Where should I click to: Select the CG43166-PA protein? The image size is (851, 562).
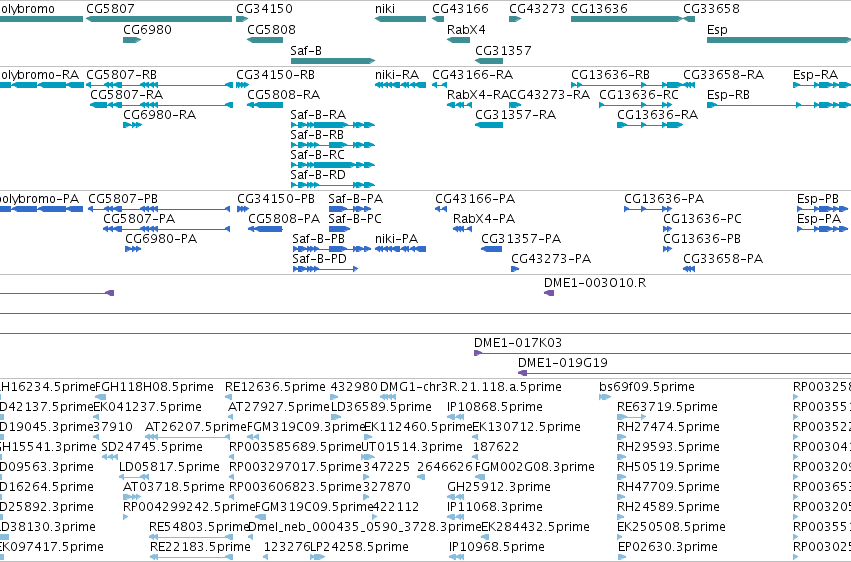click(x=441, y=209)
